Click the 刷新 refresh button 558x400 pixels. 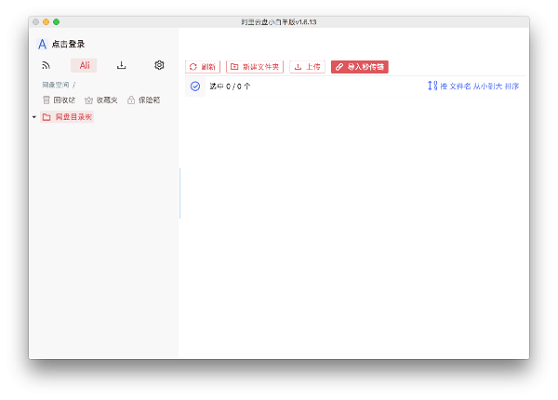point(203,67)
